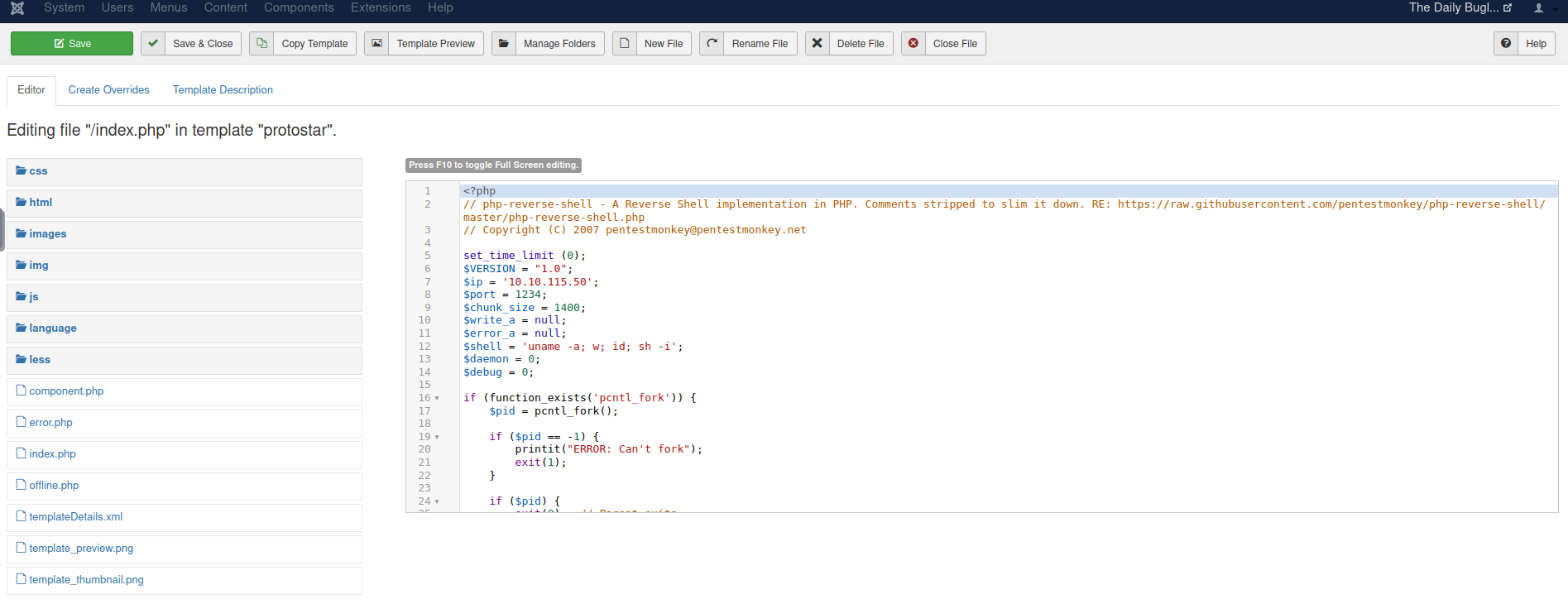The width and height of the screenshot is (1568, 604).
Task: Click the Help toolbar button label
Action: click(1536, 44)
